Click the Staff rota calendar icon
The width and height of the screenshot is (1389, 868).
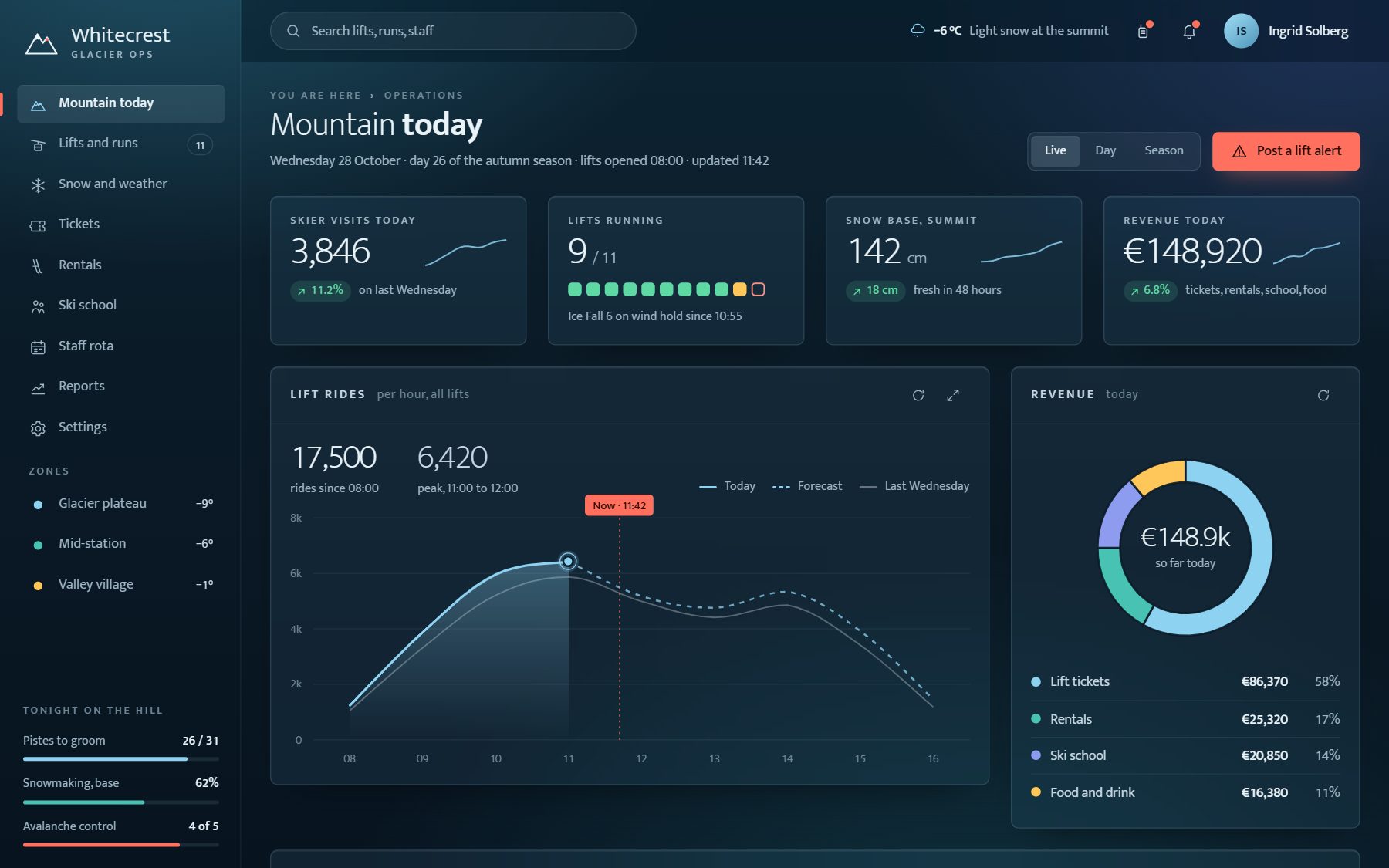coord(38,347)
